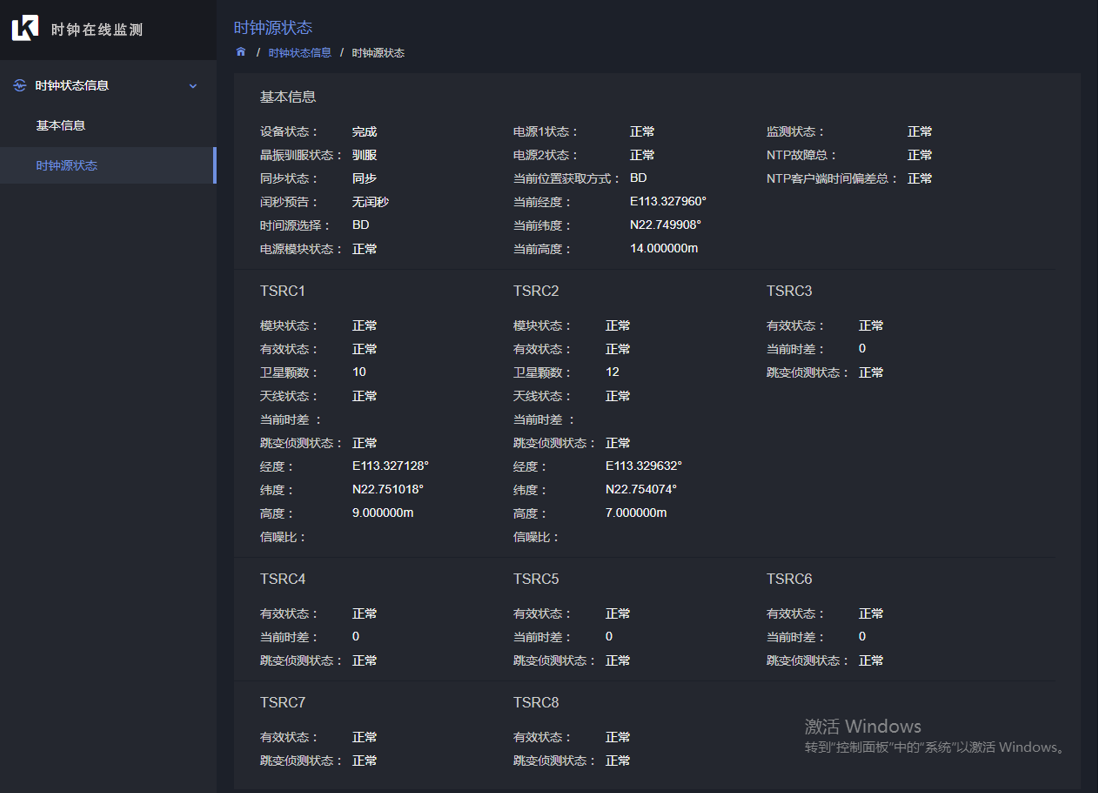This screenshot has height=793, width=1098.
Task: Click the 时钟在线监测 app title
Action: pyautogui.click(x=97, y=30)
